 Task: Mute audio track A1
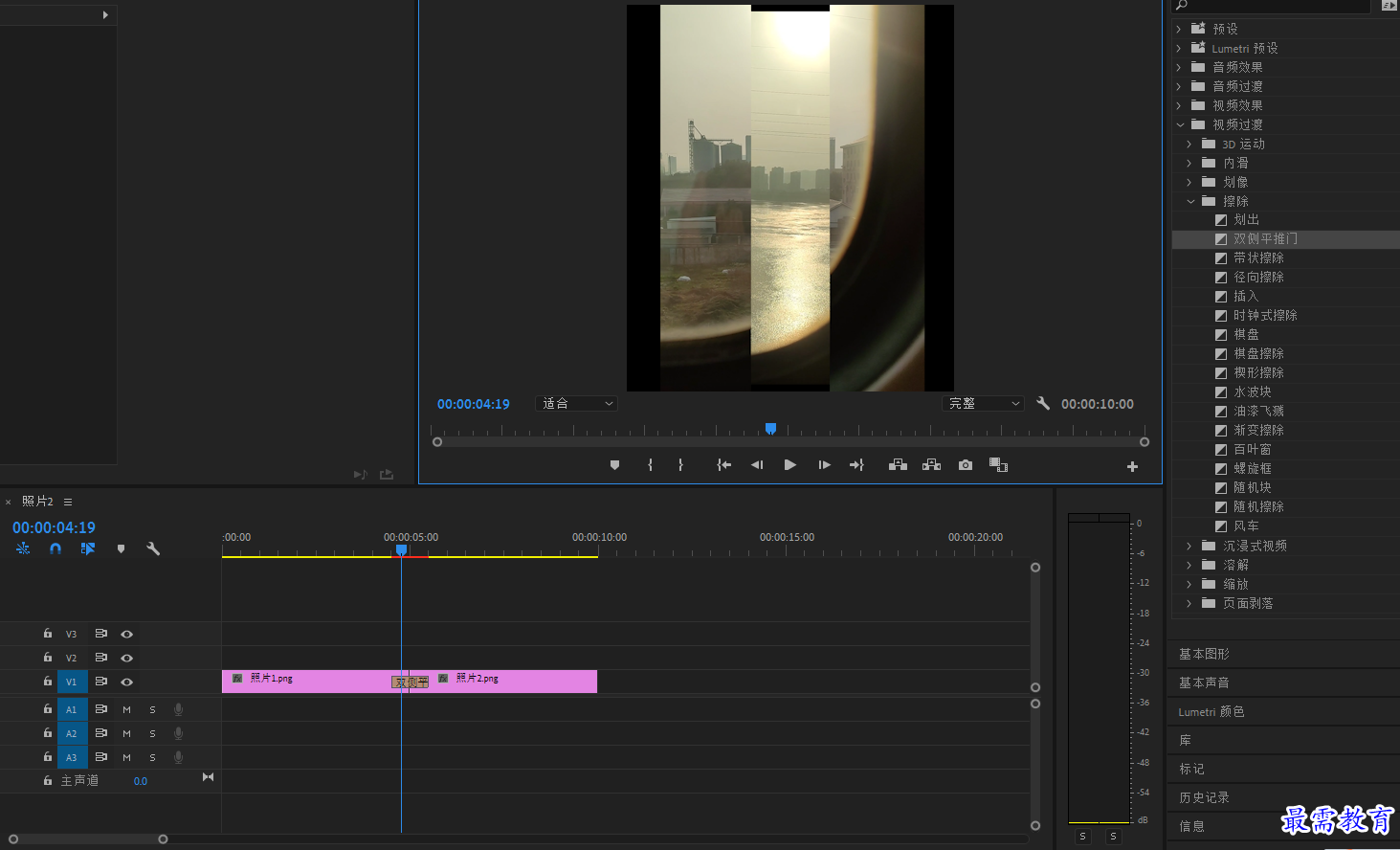[x=126, y=709]
